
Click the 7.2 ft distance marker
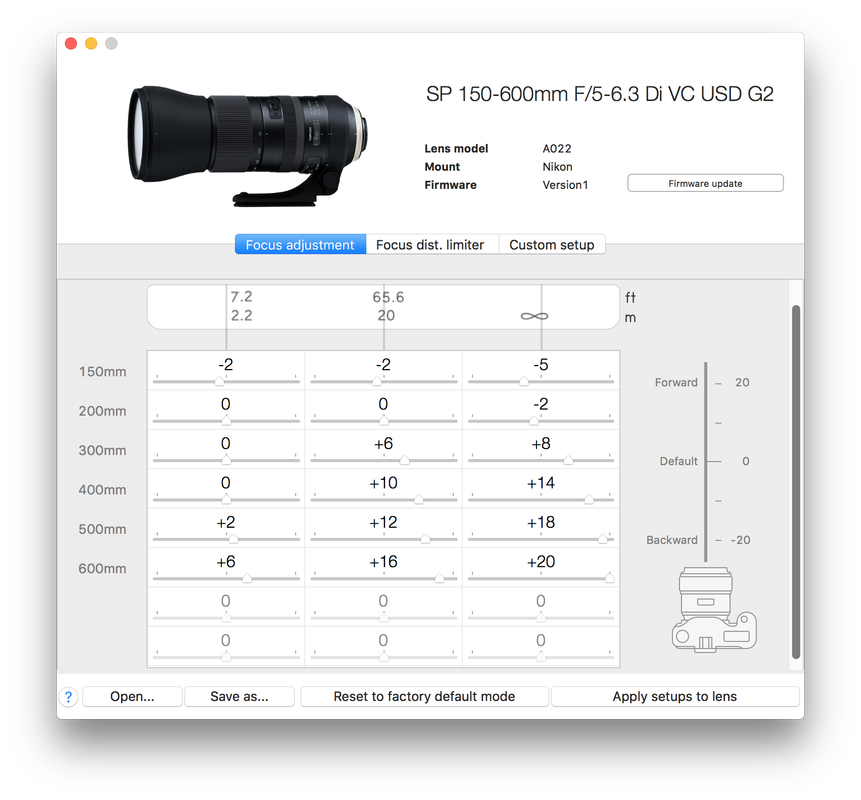[x=242, y=297]
